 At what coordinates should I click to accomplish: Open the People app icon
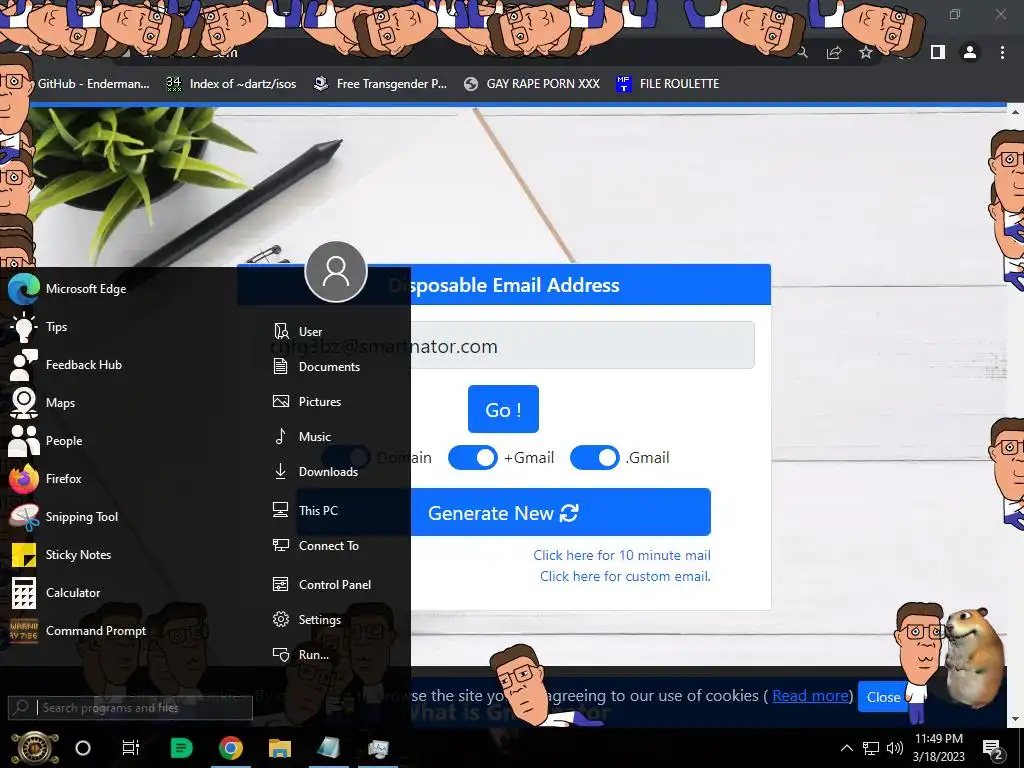(24, 441)
